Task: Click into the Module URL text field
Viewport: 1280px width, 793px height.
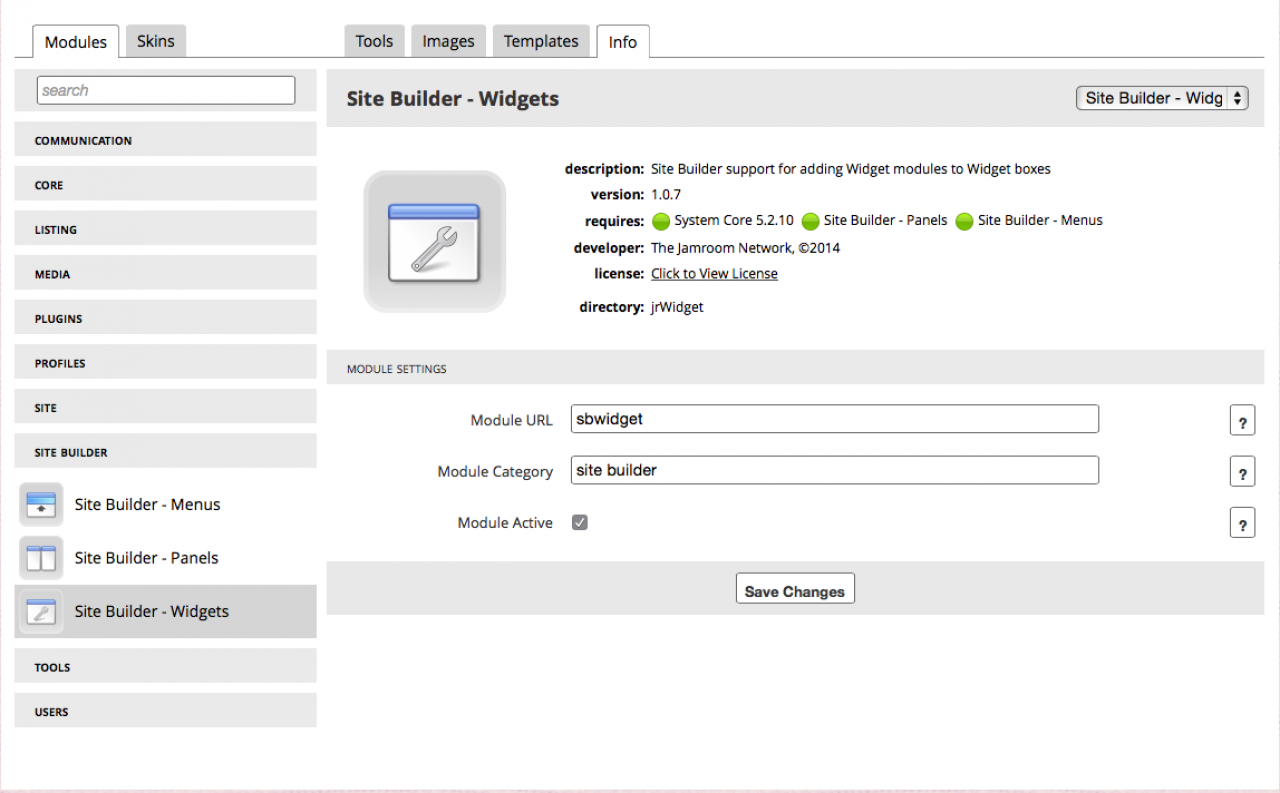Action: (834, 419)
